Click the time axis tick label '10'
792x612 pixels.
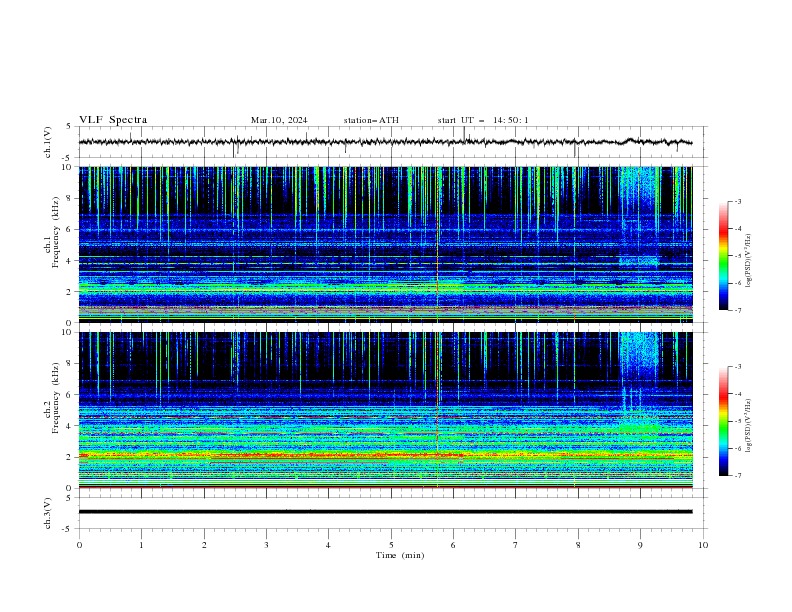click(x=703, y=545)
